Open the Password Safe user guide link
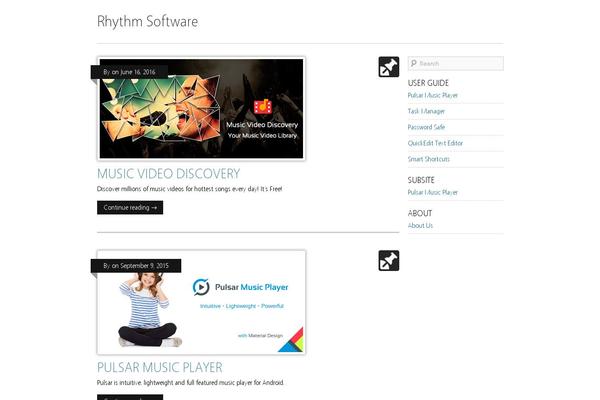The image size is (600, 400). (x=426, y=127)
